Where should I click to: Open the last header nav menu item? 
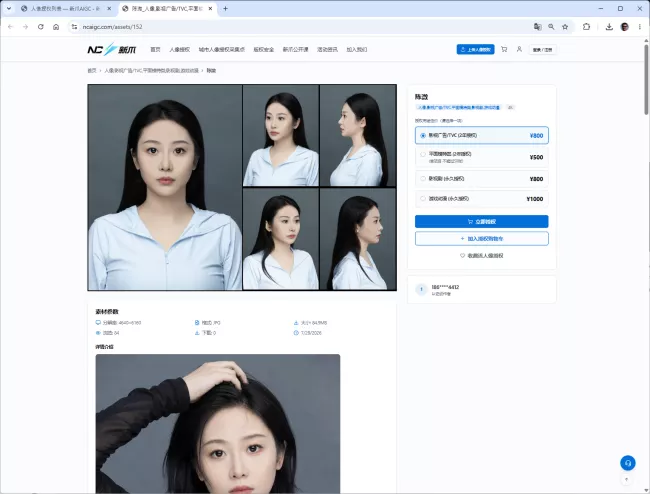[x=357, y=49]
